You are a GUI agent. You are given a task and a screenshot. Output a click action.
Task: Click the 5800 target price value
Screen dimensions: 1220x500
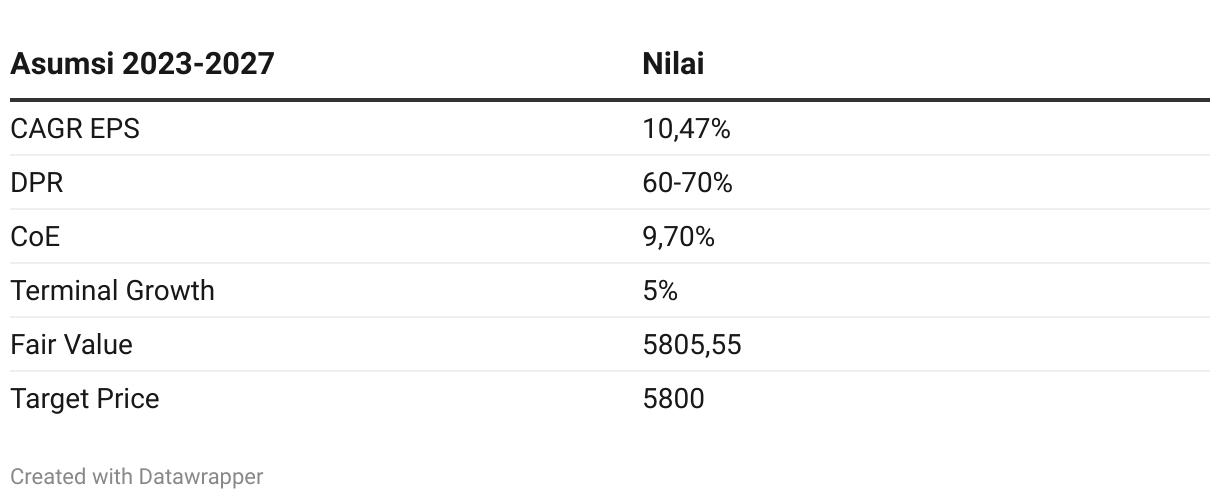tap(673, 399)
